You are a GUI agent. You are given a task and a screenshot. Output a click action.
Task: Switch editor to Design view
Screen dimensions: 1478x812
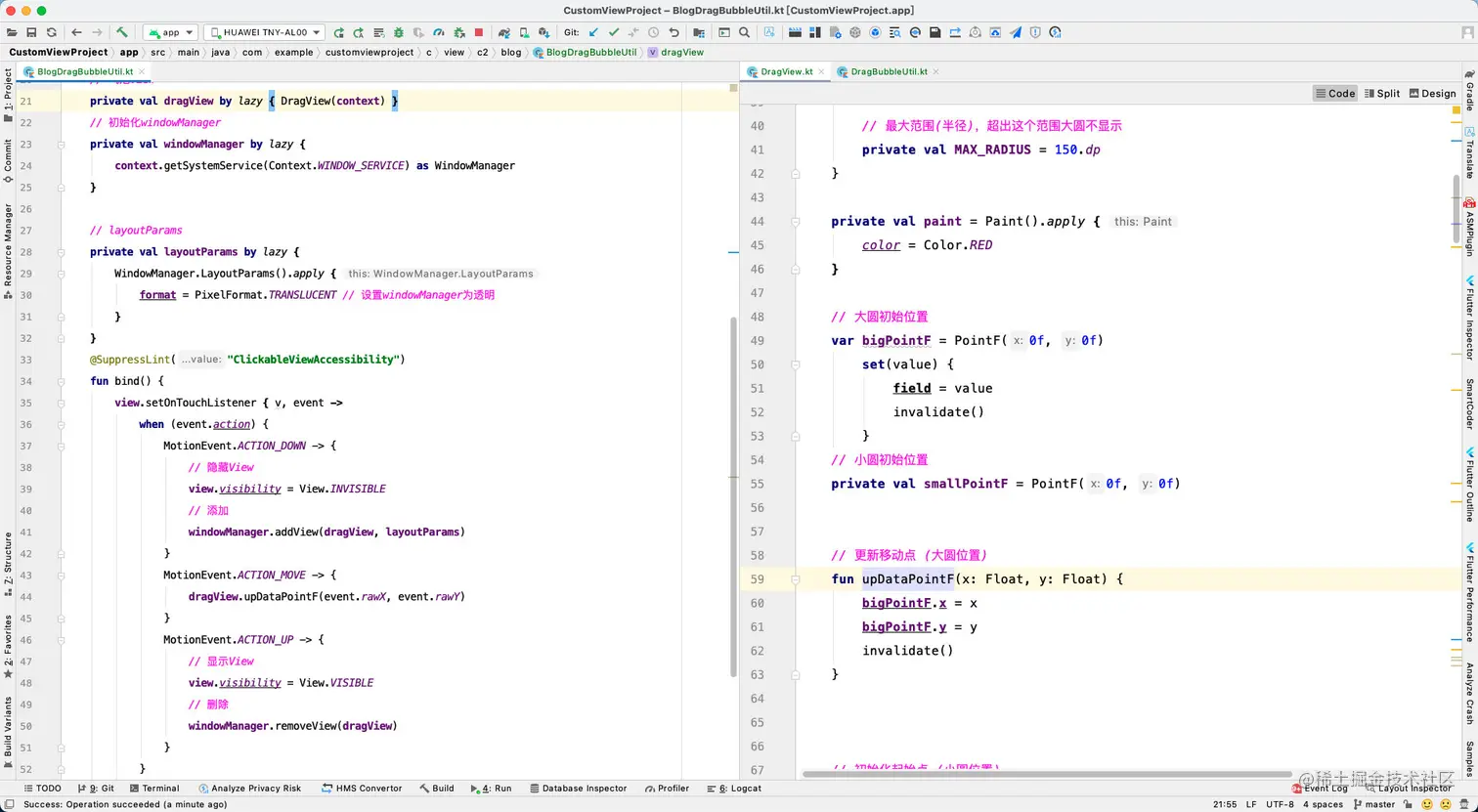[1431, 94]
